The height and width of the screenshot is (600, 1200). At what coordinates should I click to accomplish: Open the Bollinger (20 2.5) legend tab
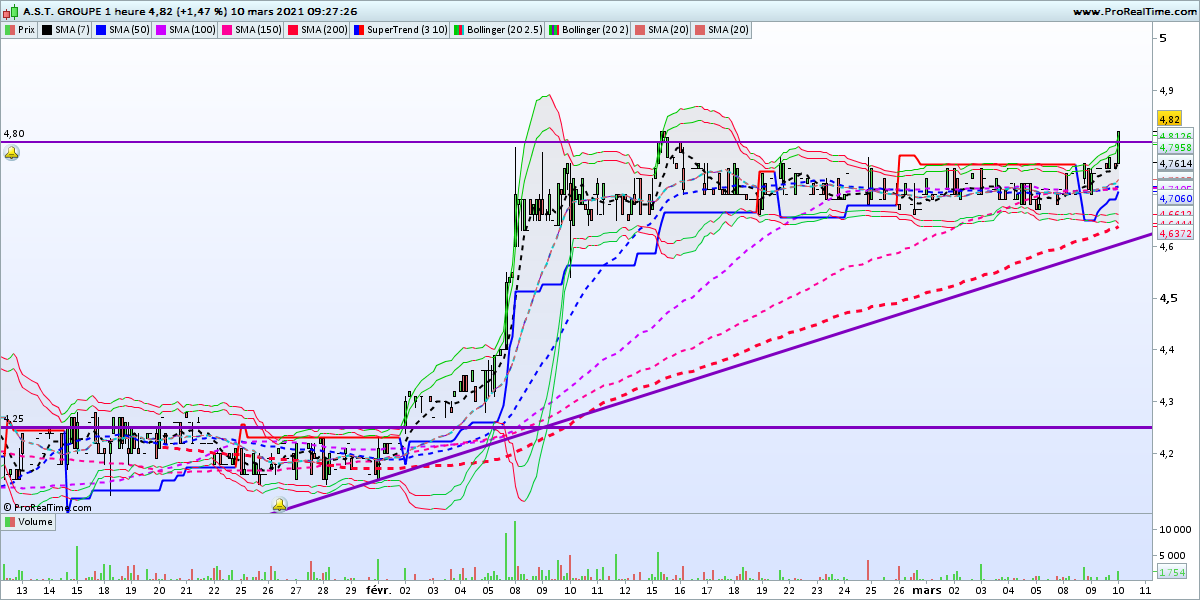coord(497,30)
